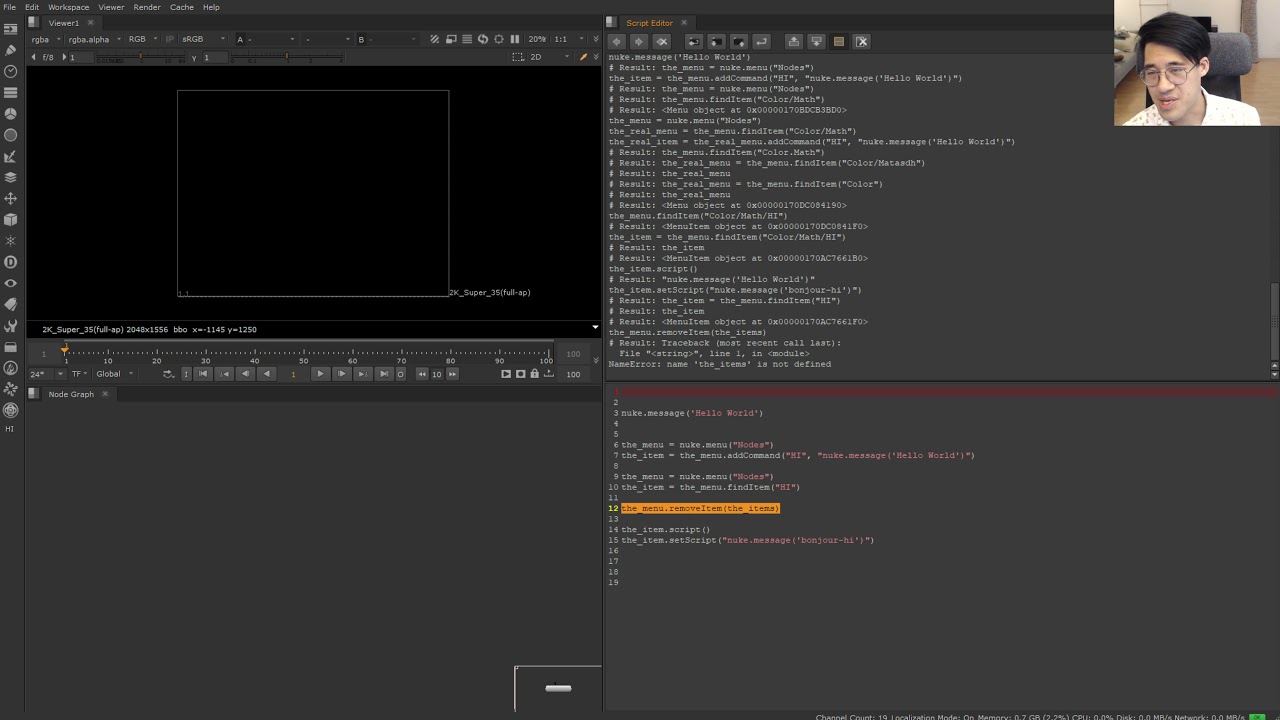Toggle the viewer overscan target icon
This screenshot has height=720, width=1280.
tap(499, 39)
